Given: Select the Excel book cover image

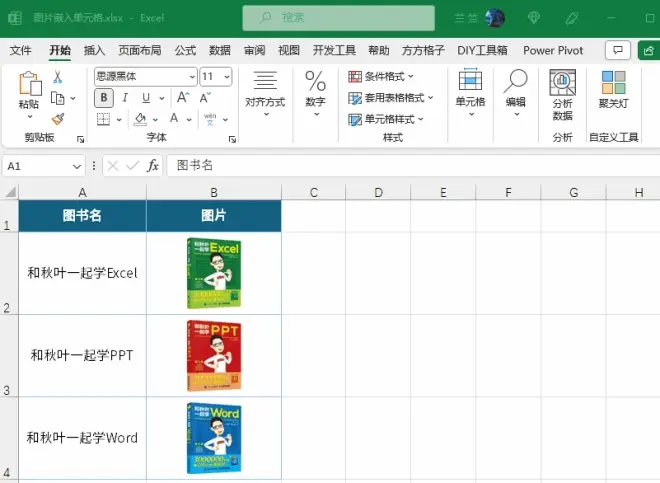Looking at the screenshot, I should (x=214, y=273).
